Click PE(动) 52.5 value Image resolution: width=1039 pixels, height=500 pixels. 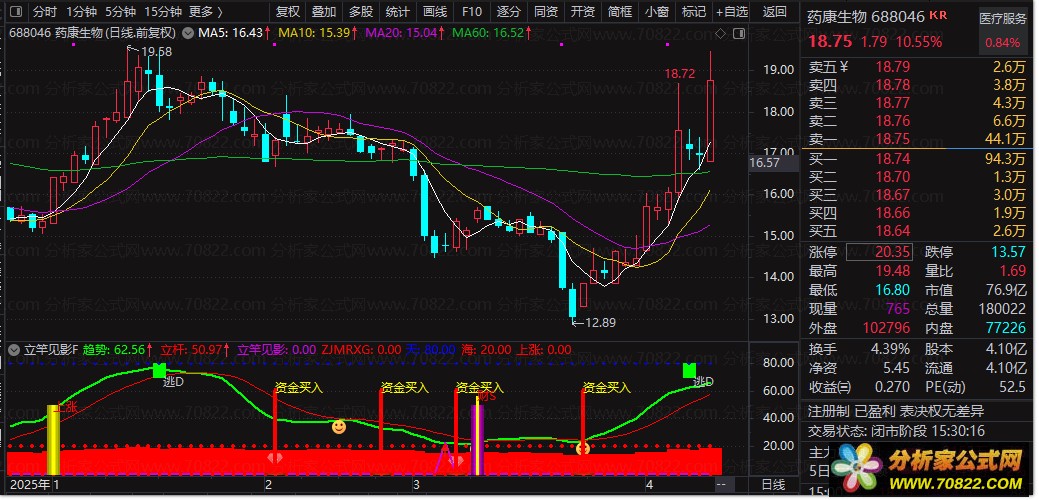tap(1014, 387)
